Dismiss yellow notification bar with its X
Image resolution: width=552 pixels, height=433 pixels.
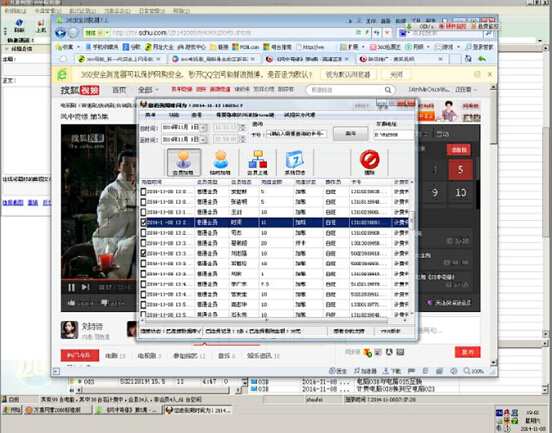click(x=490, y=74)
